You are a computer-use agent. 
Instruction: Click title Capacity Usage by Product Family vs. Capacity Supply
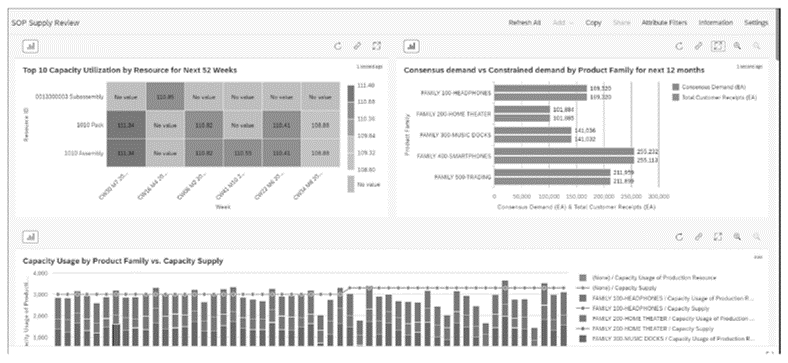tap(123, 261)
